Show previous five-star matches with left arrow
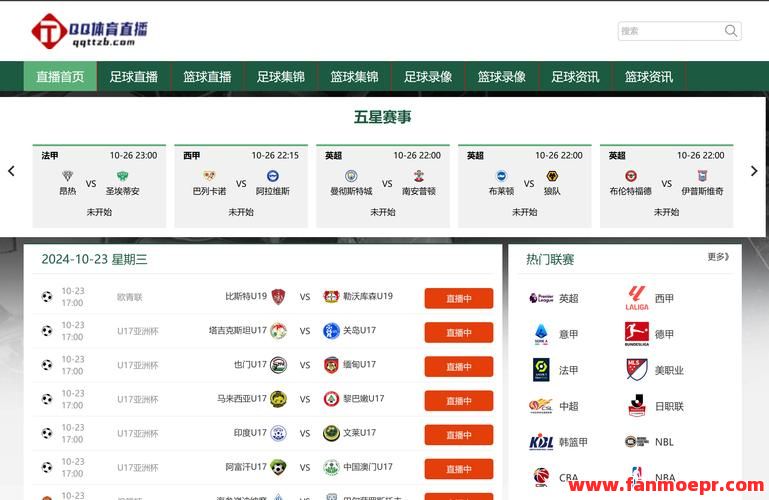769x500 pixels. [x=11, y=171]
